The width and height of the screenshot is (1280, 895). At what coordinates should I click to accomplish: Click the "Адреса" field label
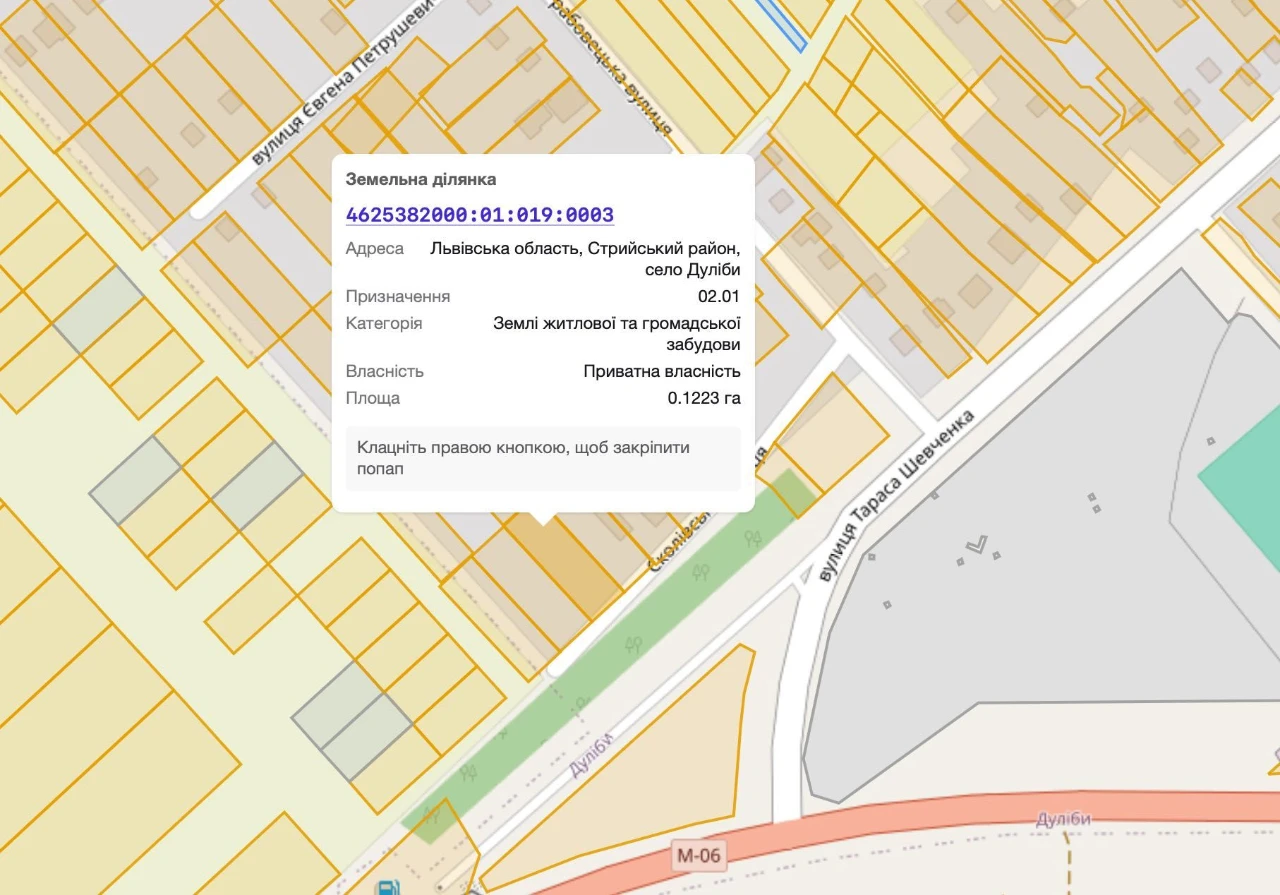coord(375,248)
